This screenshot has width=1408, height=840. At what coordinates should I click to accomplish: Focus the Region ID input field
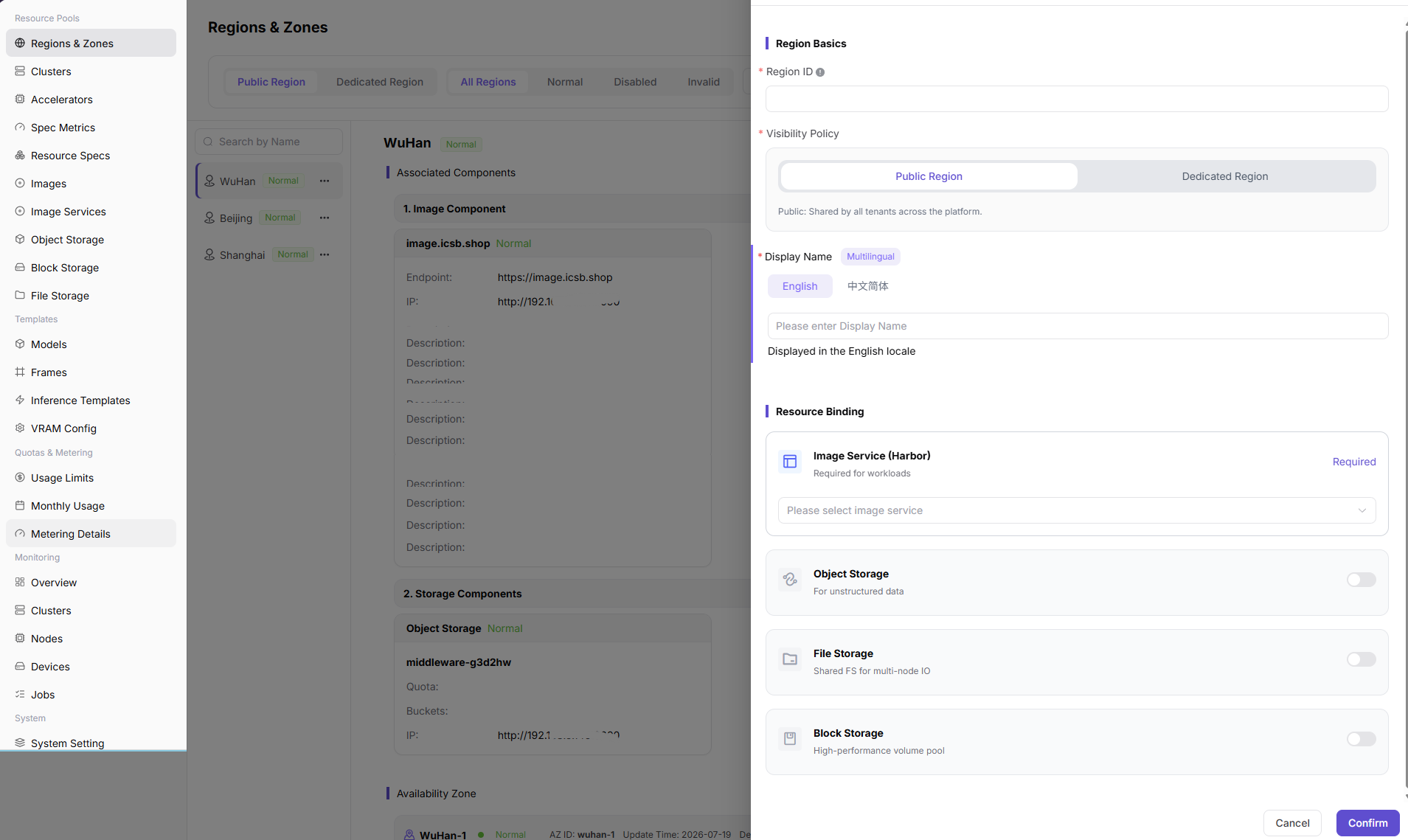(x=1077, y=99)
